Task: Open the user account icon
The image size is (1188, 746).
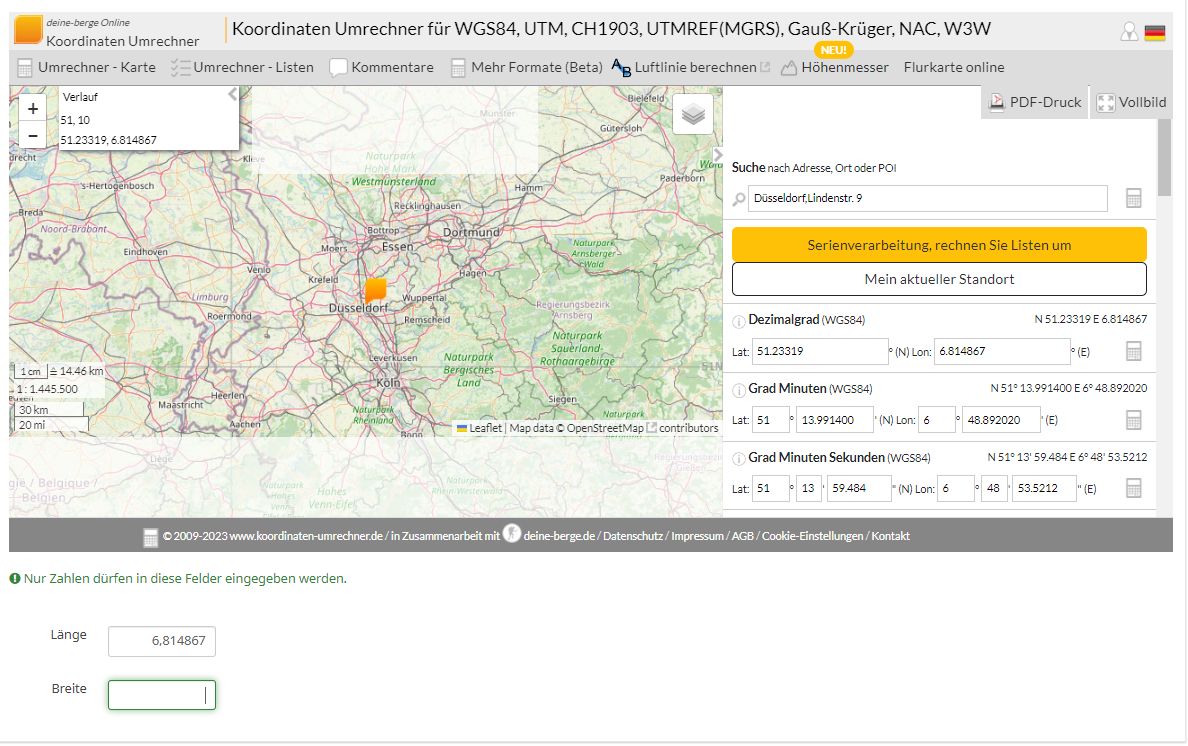Action: point(1129,33)
